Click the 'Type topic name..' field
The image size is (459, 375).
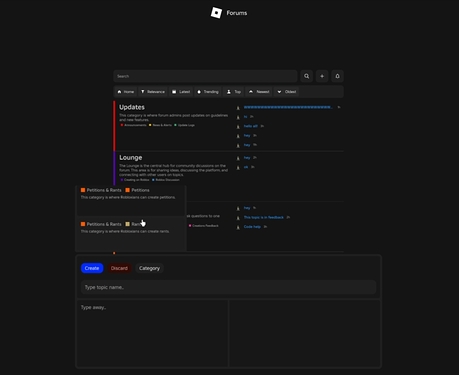229,287
